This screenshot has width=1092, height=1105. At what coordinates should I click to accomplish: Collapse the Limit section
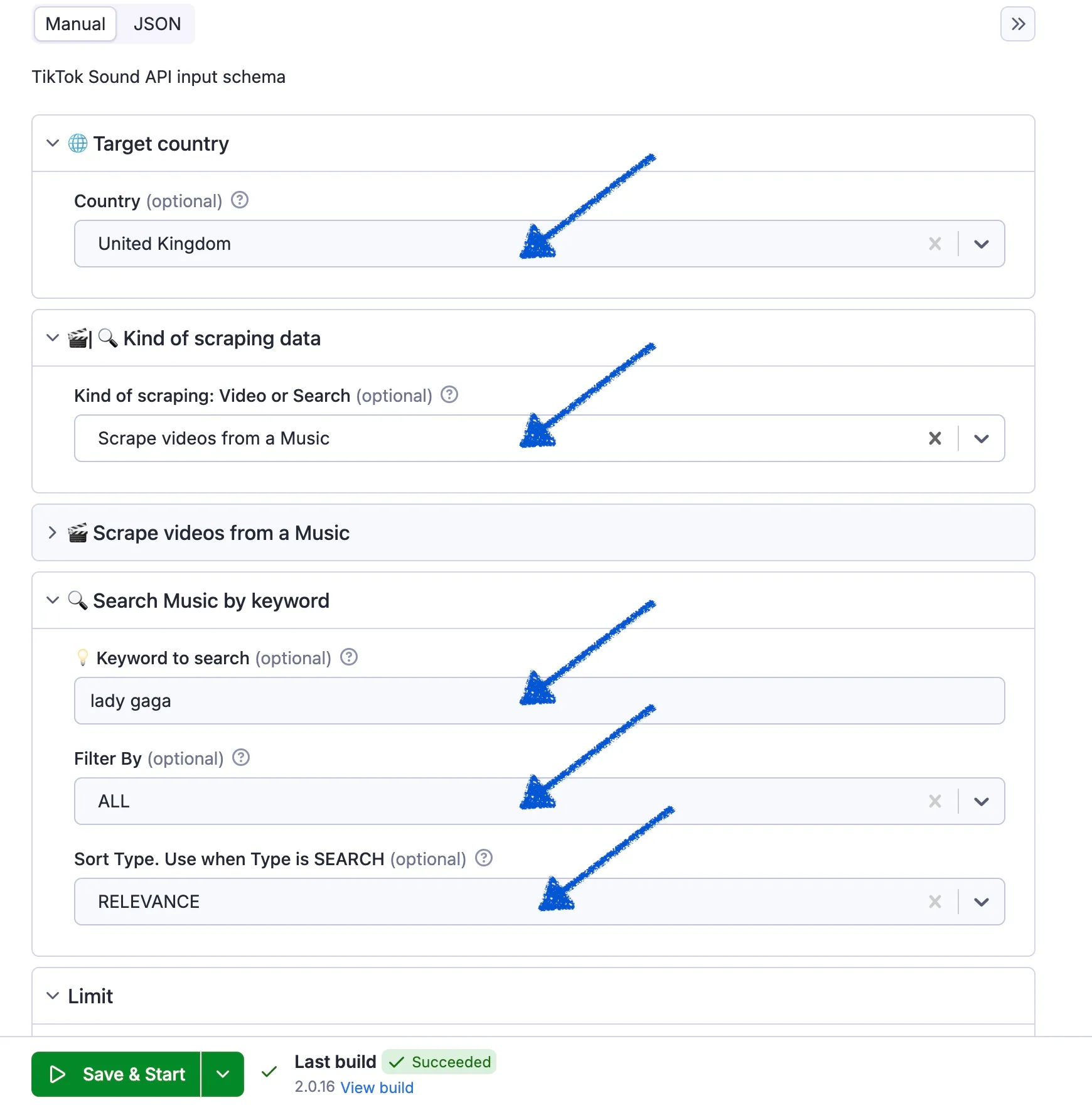click(53, 996)
